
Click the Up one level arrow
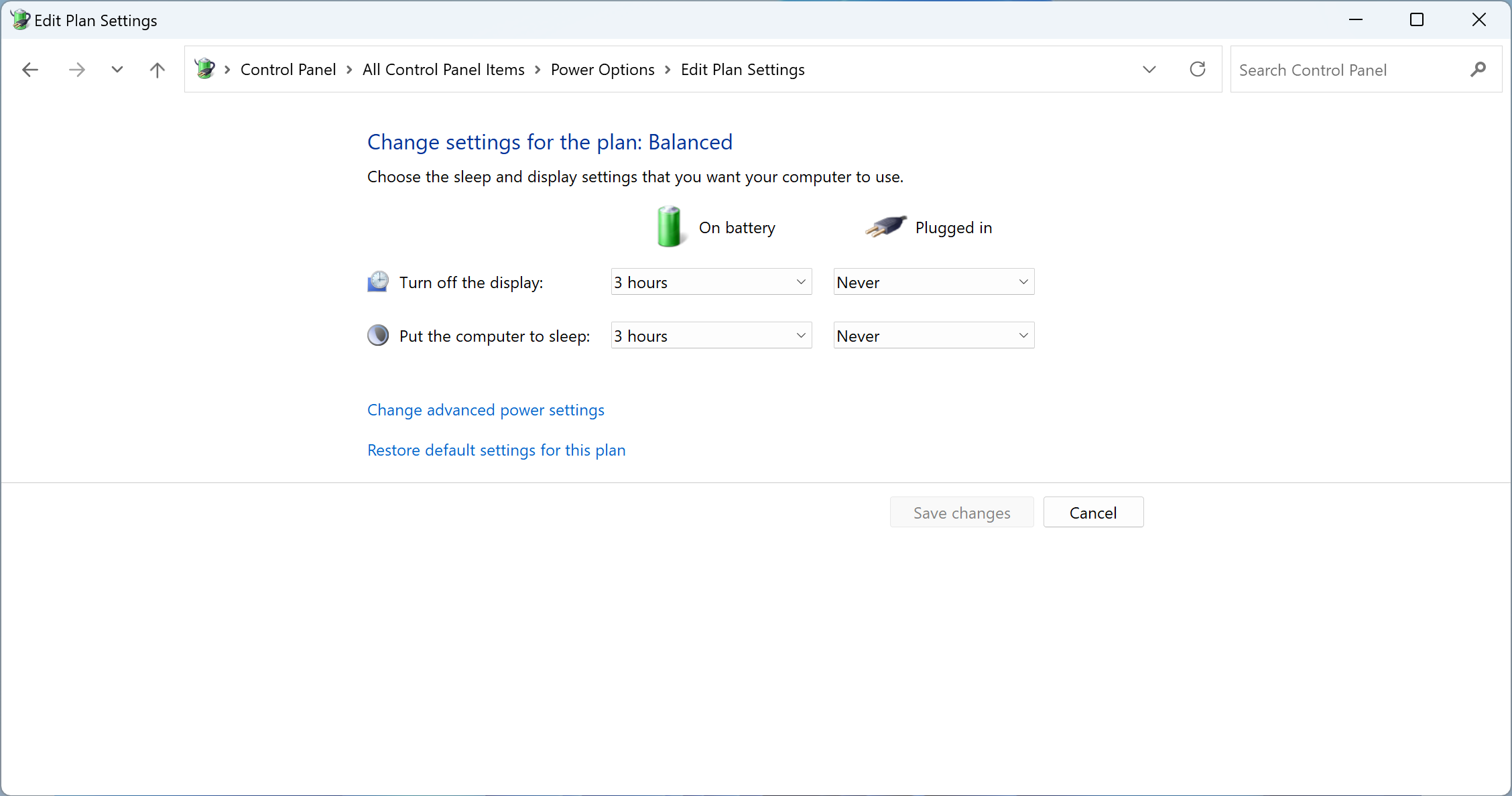(x=157, y=69)
